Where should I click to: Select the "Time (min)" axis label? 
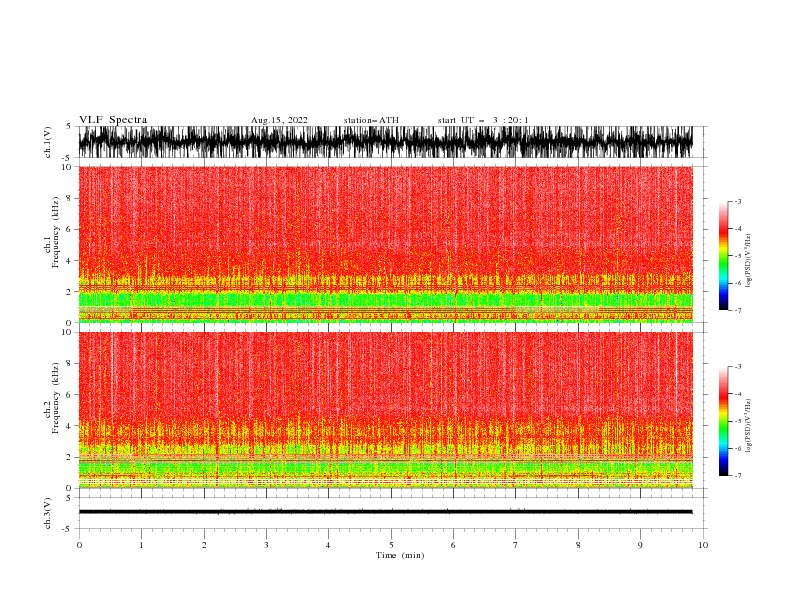400,555
